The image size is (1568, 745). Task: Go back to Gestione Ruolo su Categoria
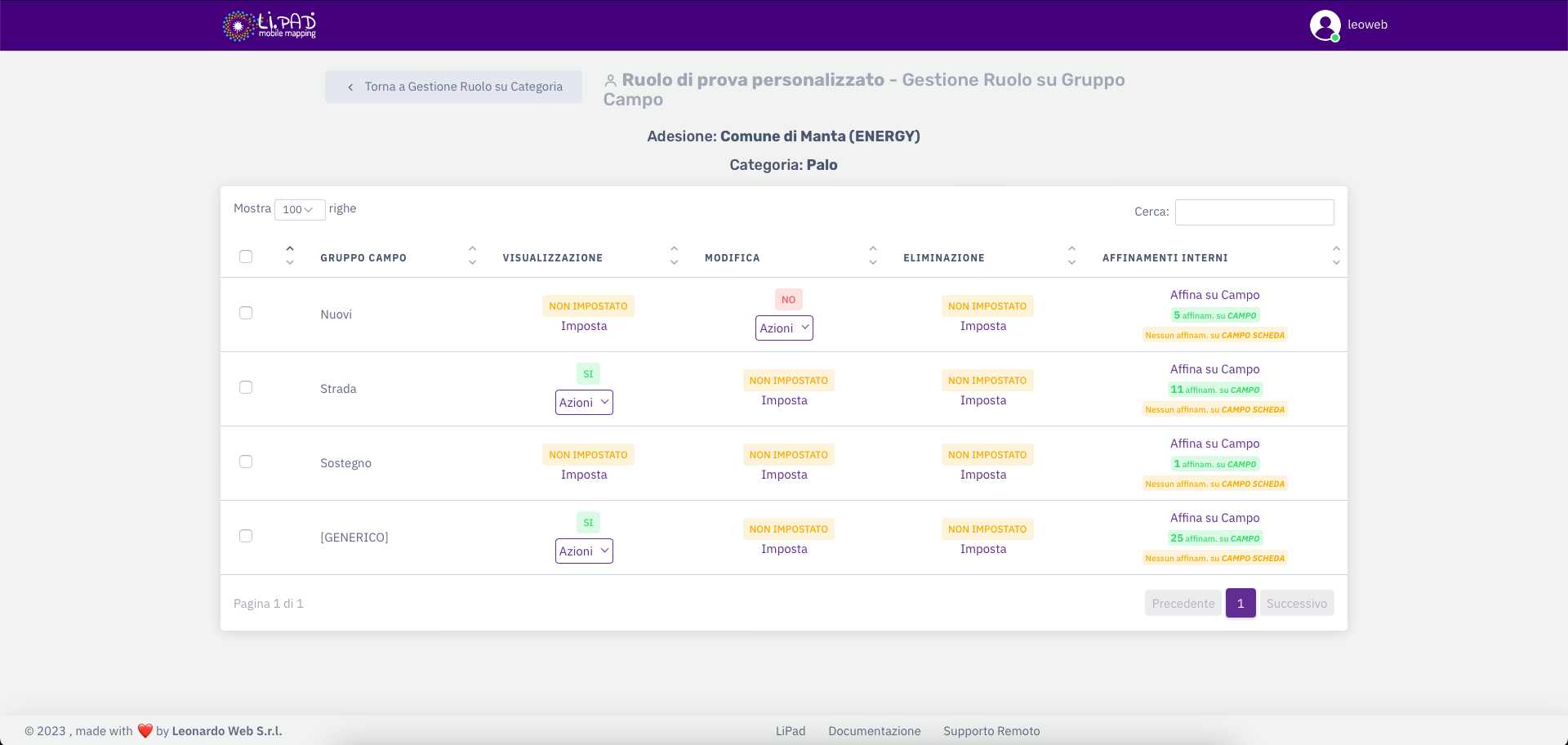click(x=454, y=87)
